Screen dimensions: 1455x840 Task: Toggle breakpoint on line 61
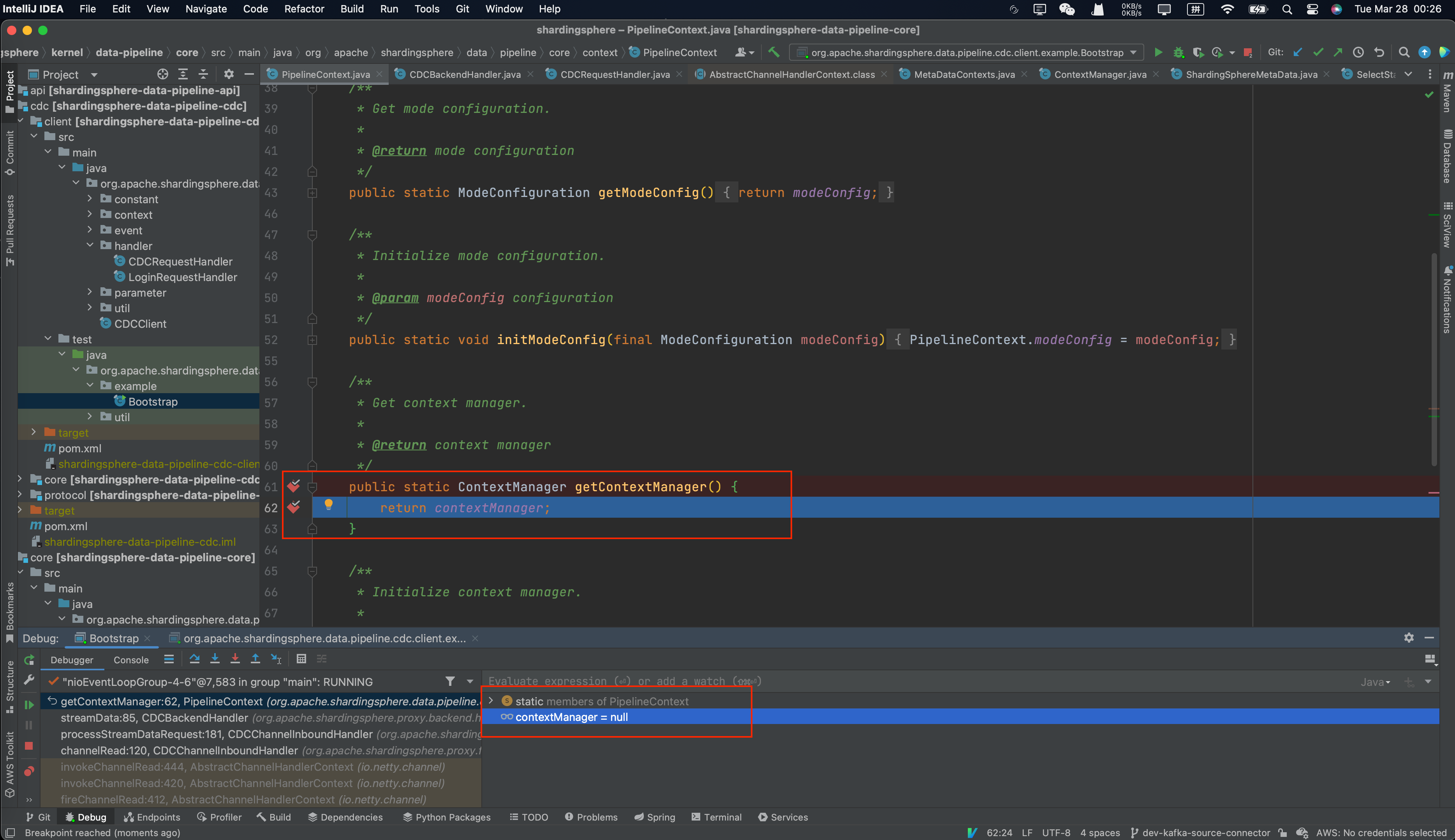pyautogui.click(x=294, y=486)
